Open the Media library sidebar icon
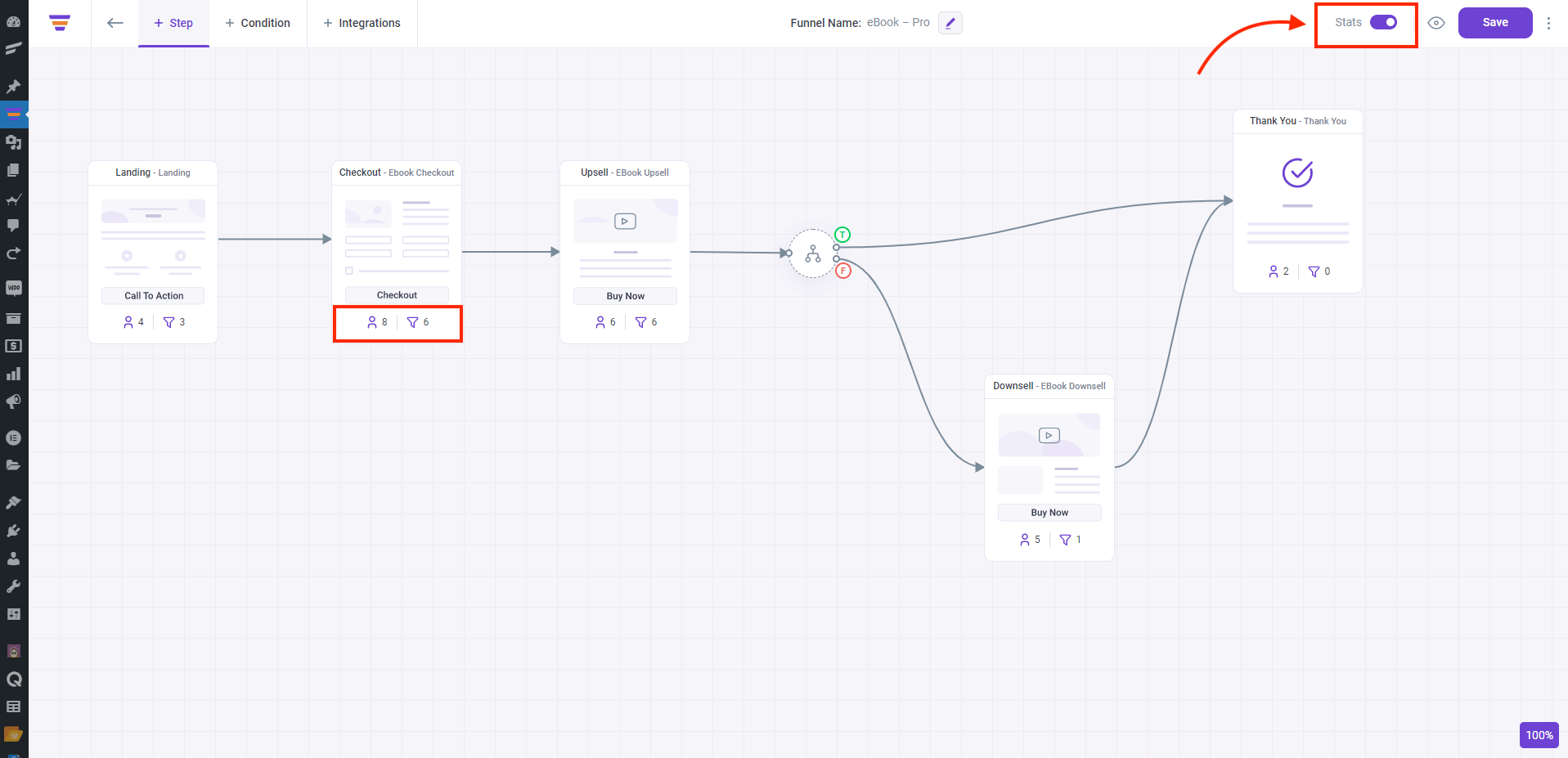The width and height of the screenshot is (1568, 758). pyautogui.click(x=13, y=142)
